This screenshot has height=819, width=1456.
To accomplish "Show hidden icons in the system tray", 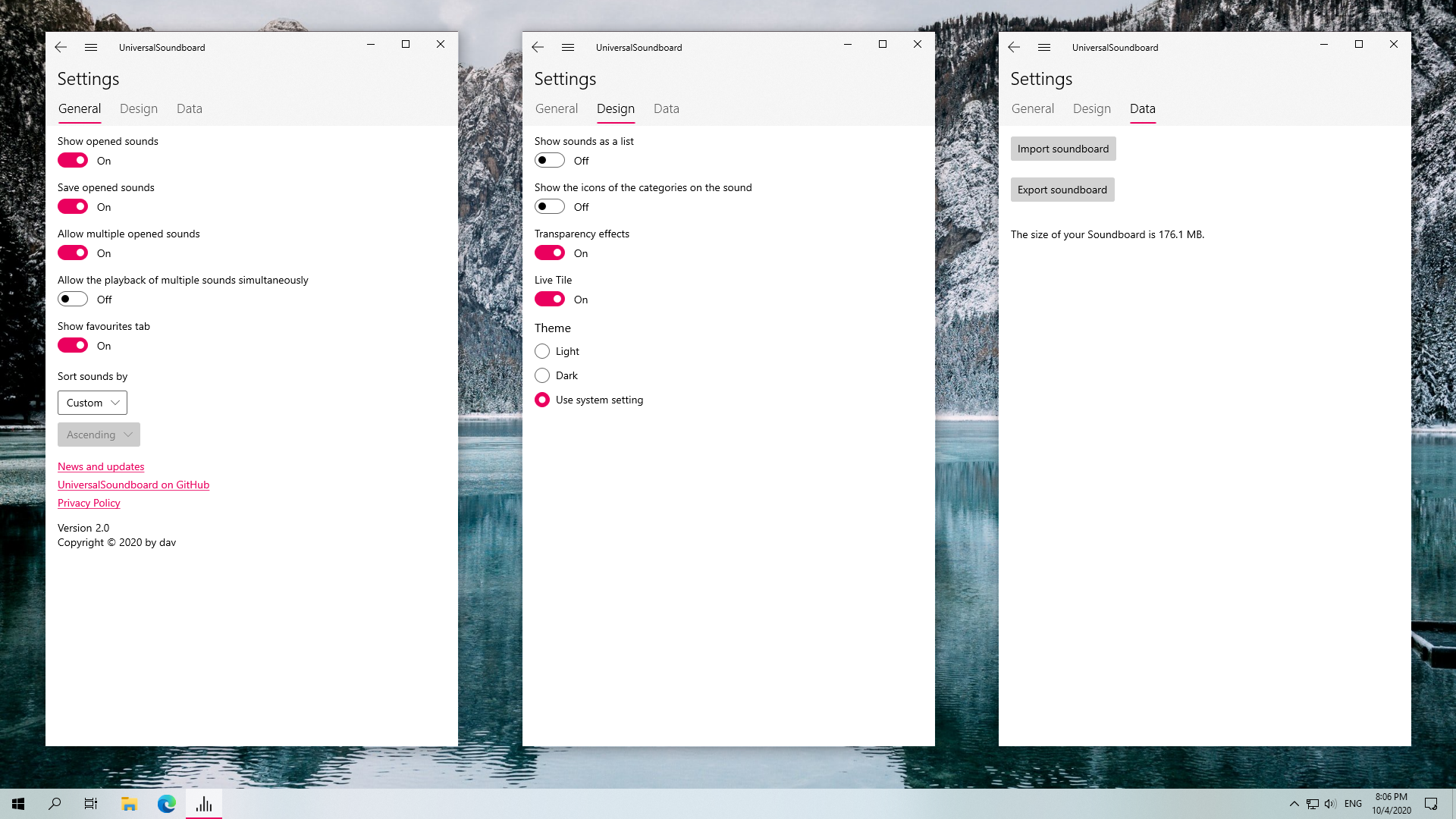I will (1294, 804).
